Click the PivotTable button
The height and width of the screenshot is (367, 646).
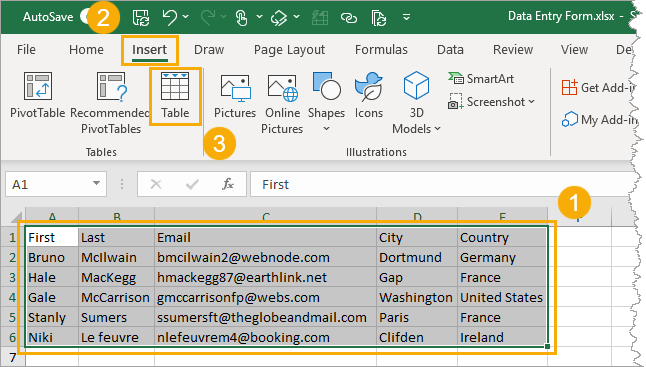(37, 96)
